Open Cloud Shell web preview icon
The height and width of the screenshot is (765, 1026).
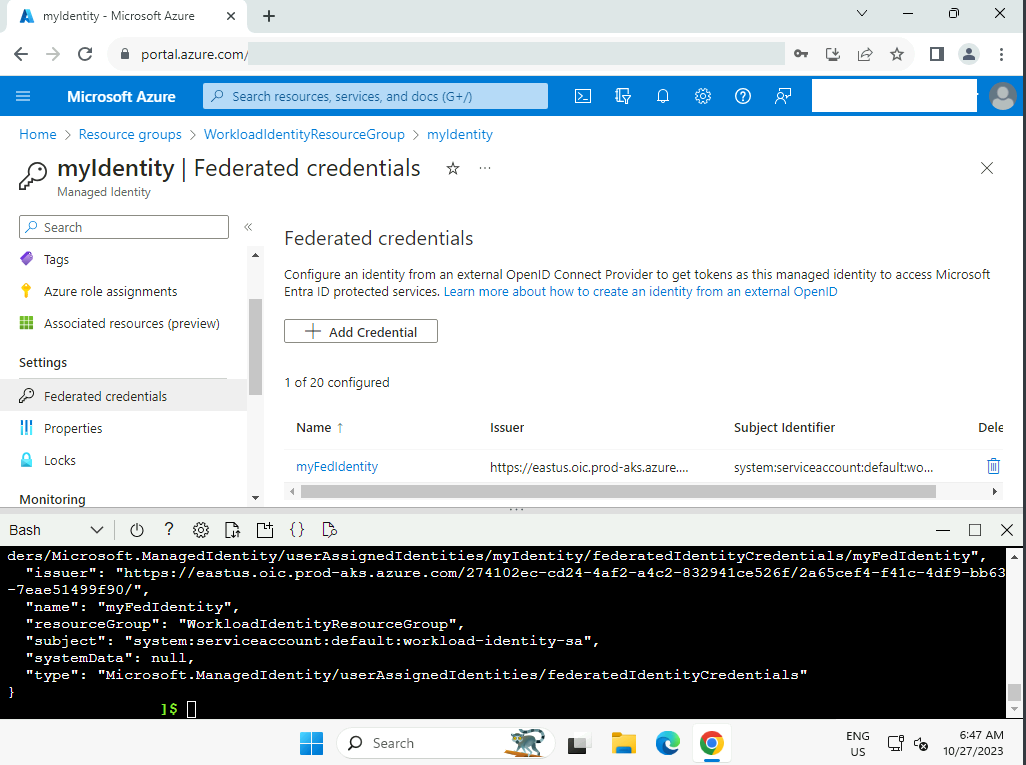click(x=329, y=530)
